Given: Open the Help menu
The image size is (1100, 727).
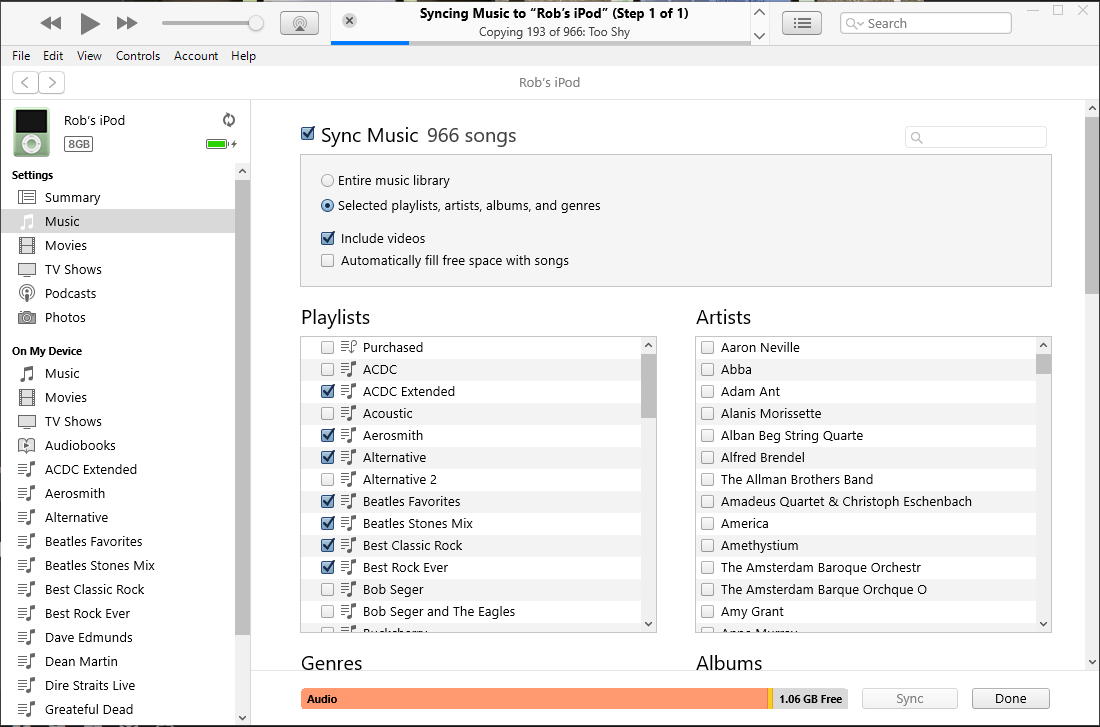Looking at the screenshot, I should point(243,55).
